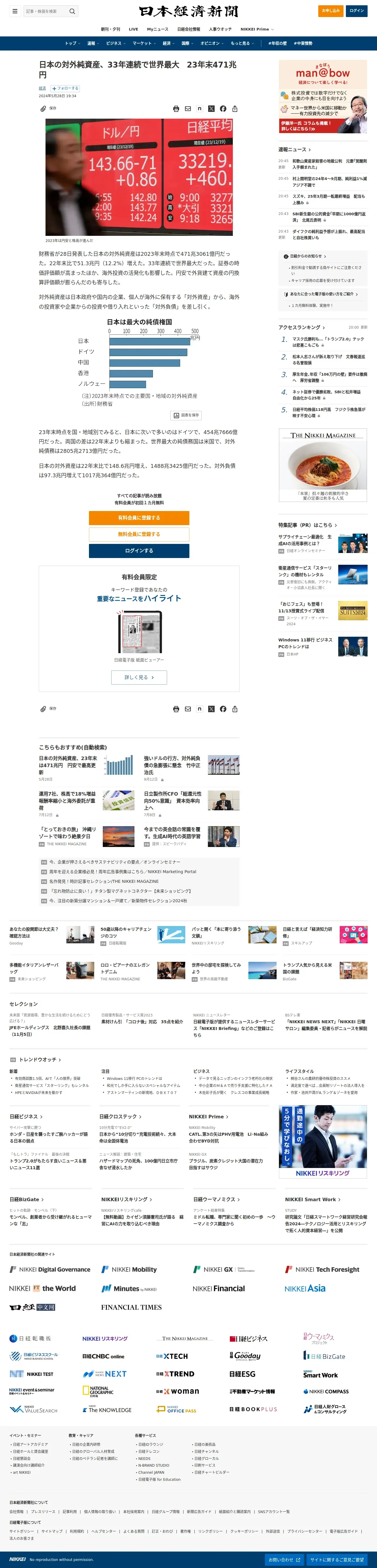Share on X using the icon under the headline

click(211, 109)
